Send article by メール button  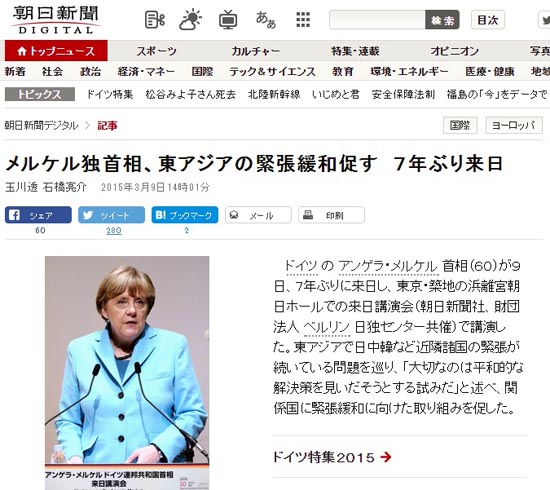click(x=258, y=215)
